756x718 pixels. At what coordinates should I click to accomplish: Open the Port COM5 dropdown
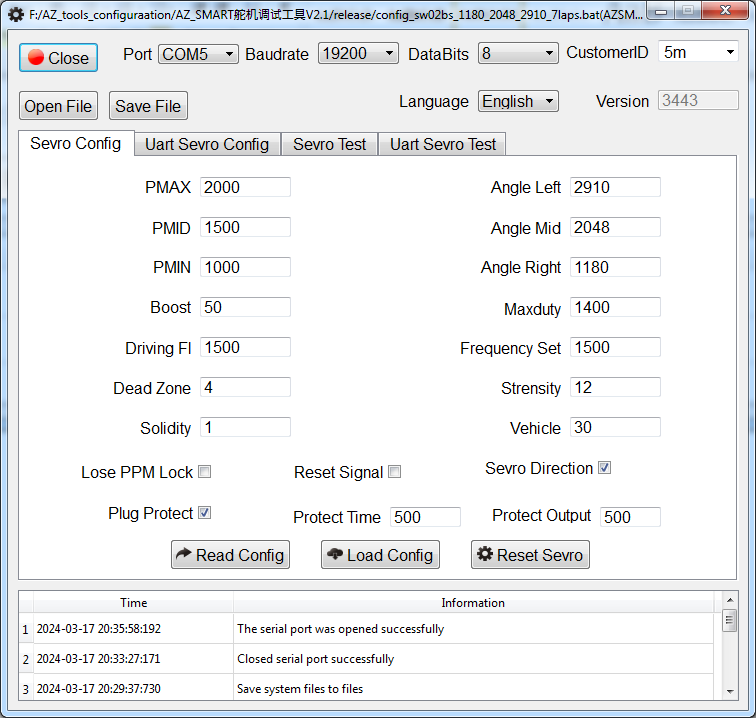[x=198, y=54]
